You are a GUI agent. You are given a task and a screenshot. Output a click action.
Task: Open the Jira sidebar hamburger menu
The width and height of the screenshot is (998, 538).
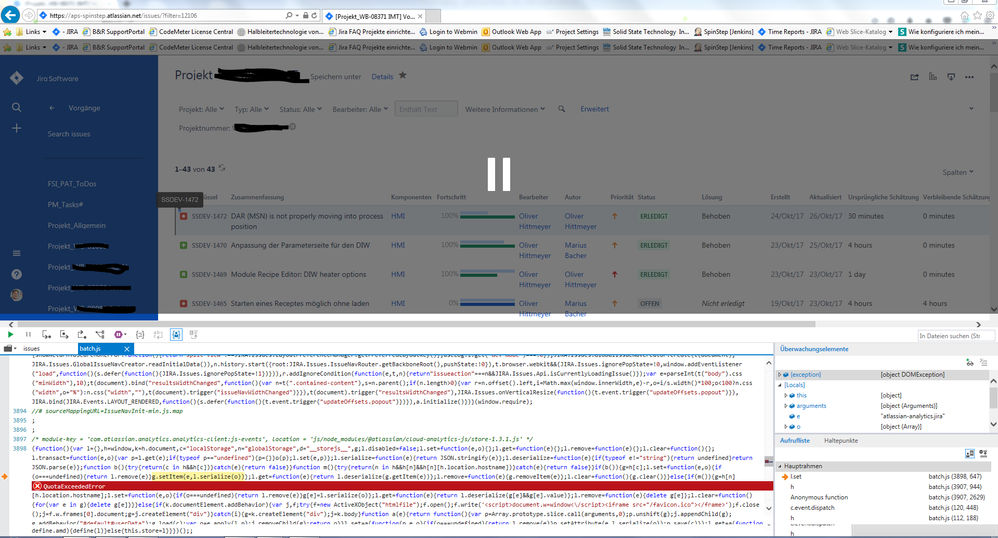pos(17,253)
